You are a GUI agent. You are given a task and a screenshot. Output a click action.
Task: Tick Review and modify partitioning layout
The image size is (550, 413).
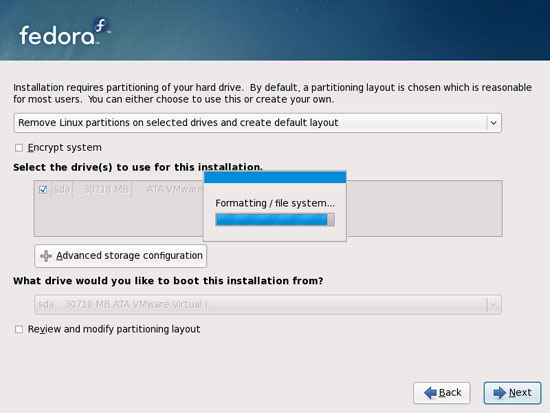pos(19,329)
